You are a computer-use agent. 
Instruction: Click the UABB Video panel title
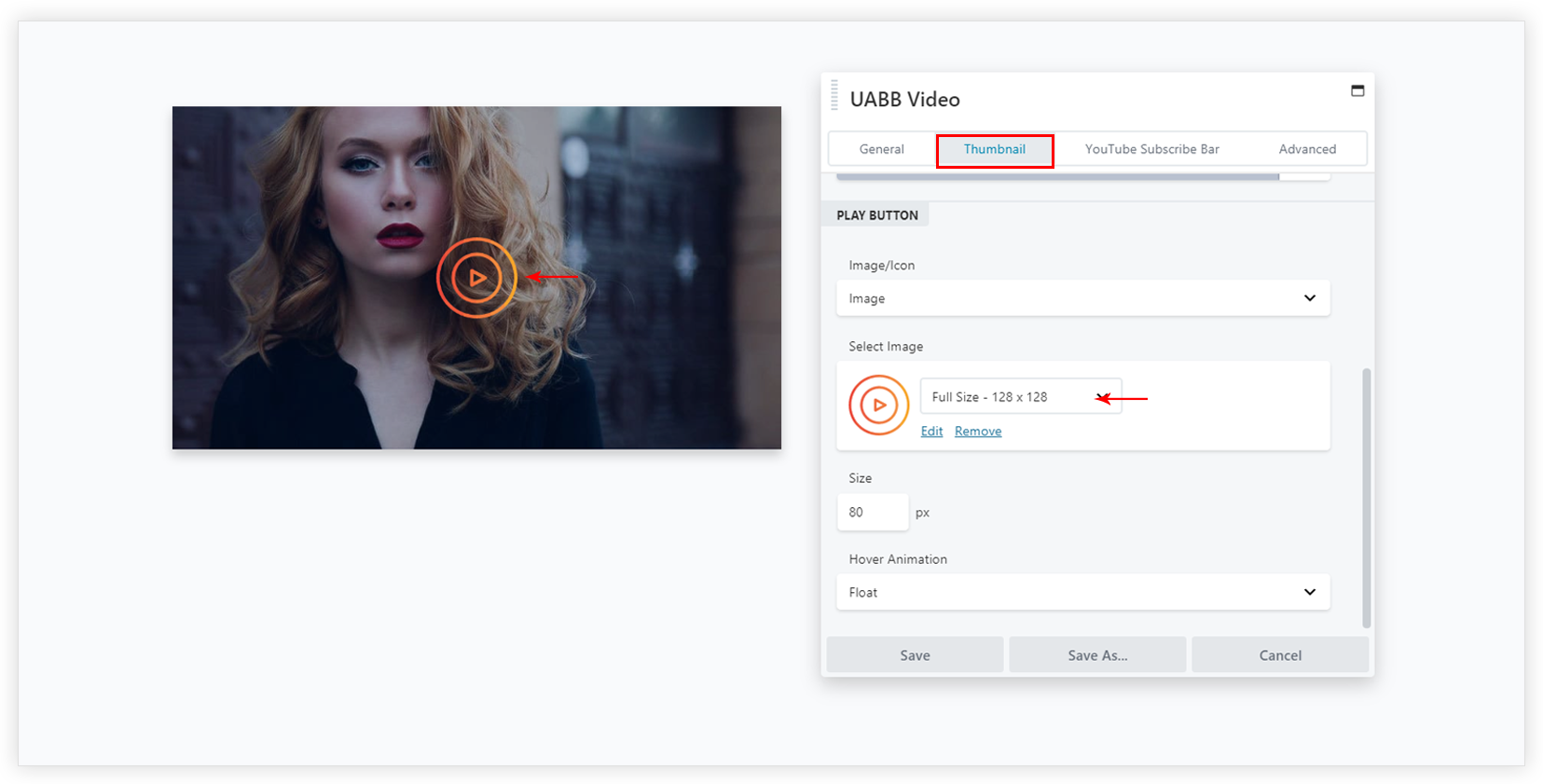click(904, 100)
